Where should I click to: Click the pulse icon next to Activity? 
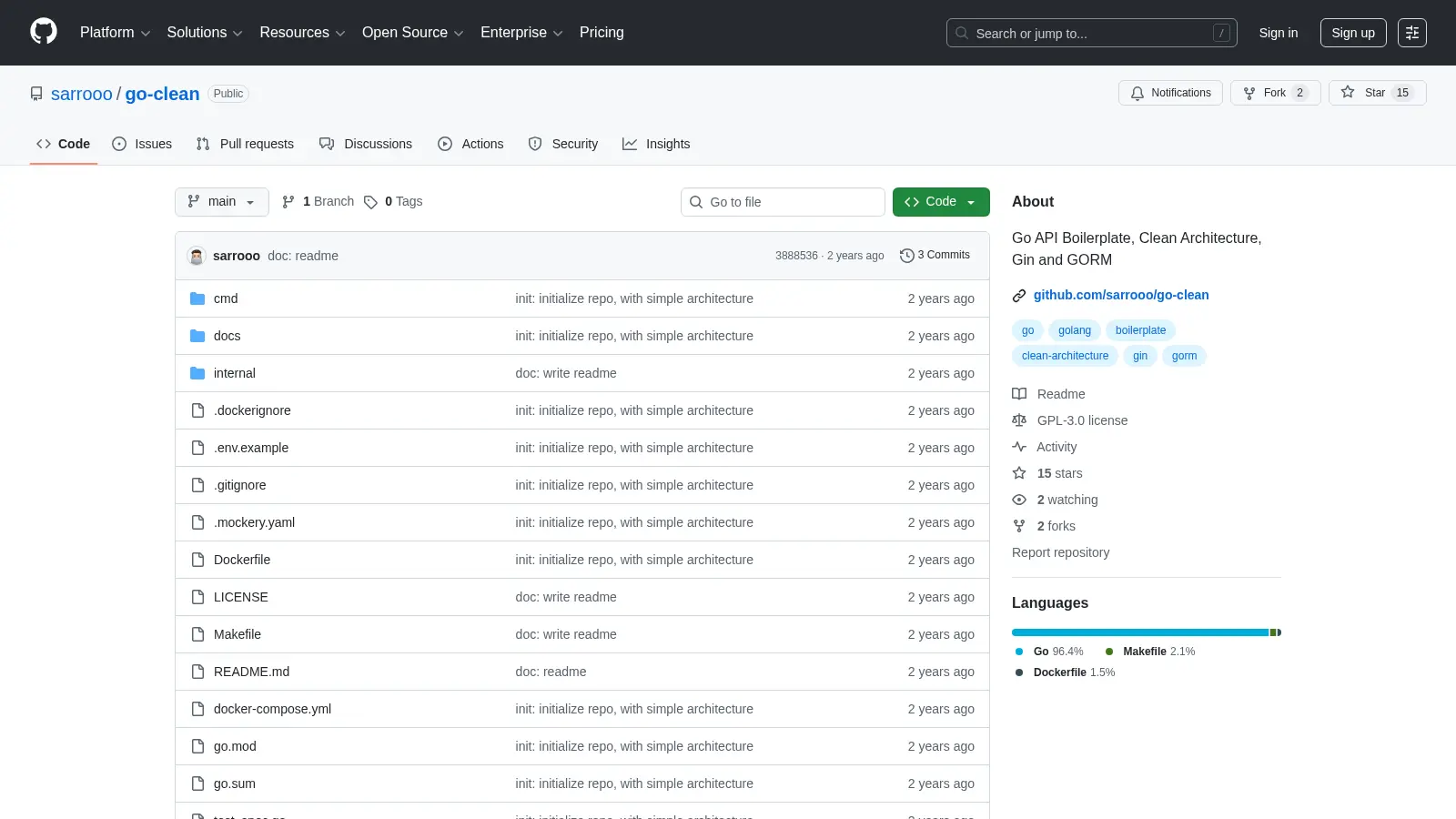1019,447
